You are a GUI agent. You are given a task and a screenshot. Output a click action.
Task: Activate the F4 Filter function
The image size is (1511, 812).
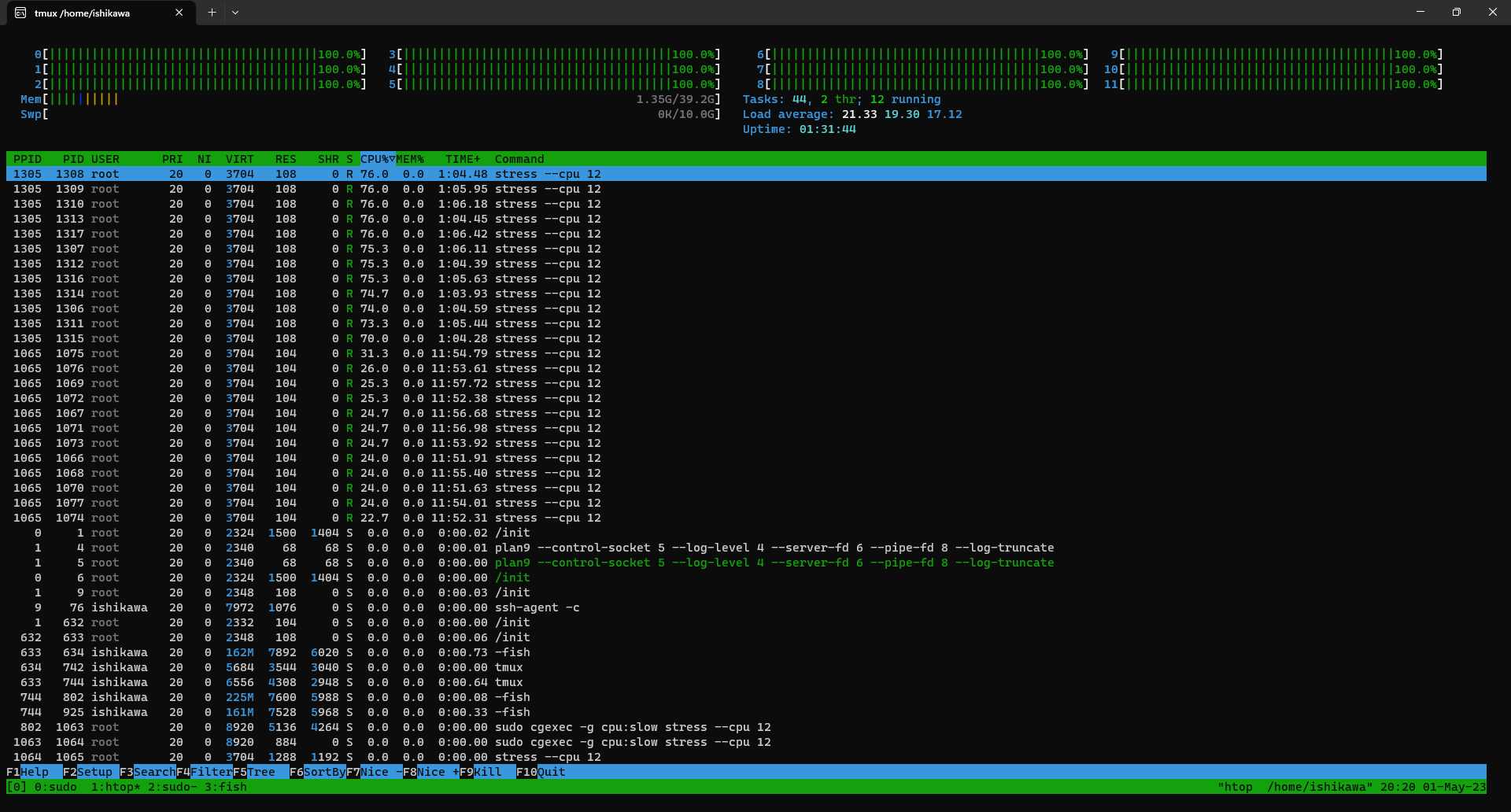204,772
